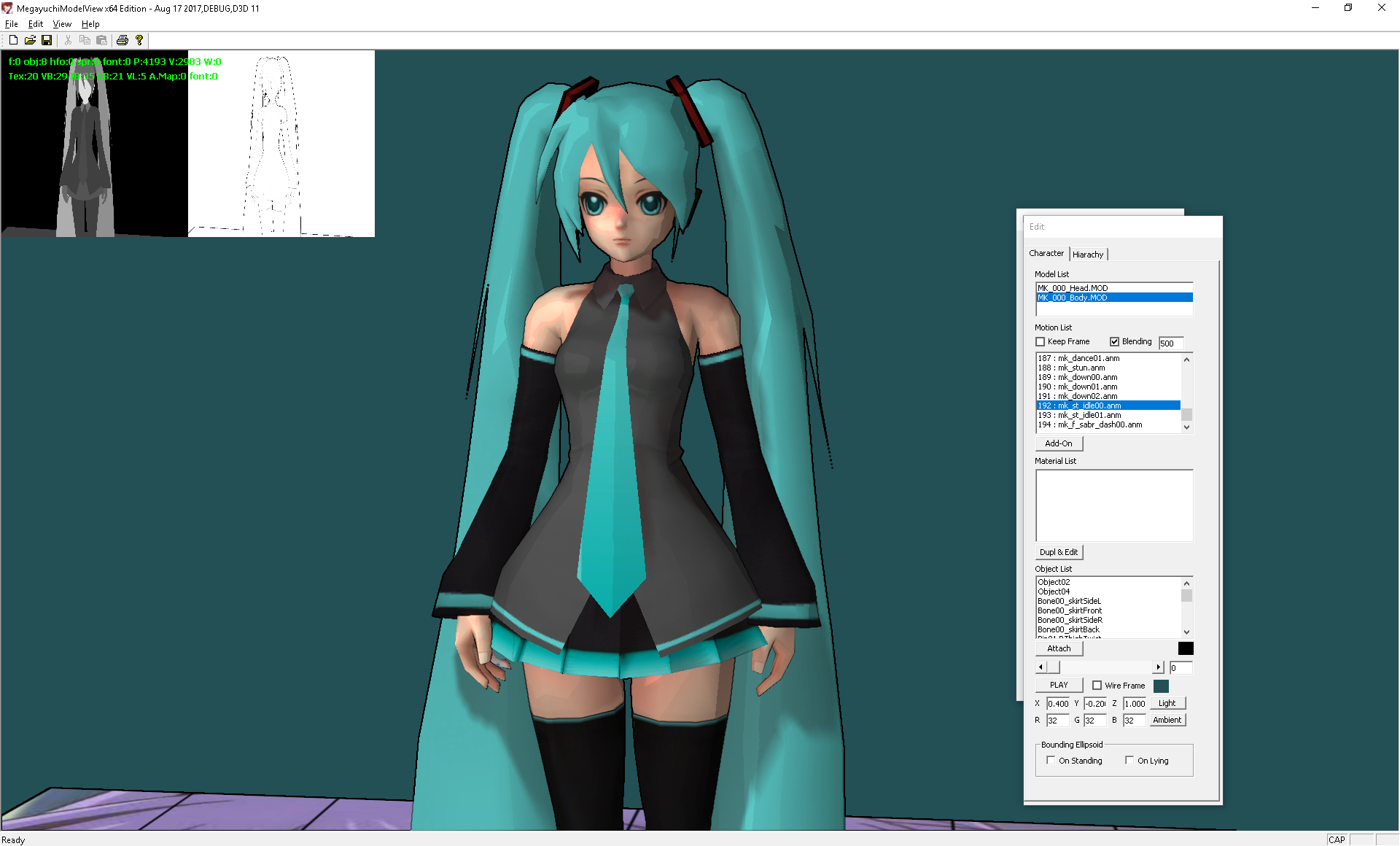Screen dimensions: 1400x846
Task: Click the Open folder toolbar icon
Action: tap(30, 40)
